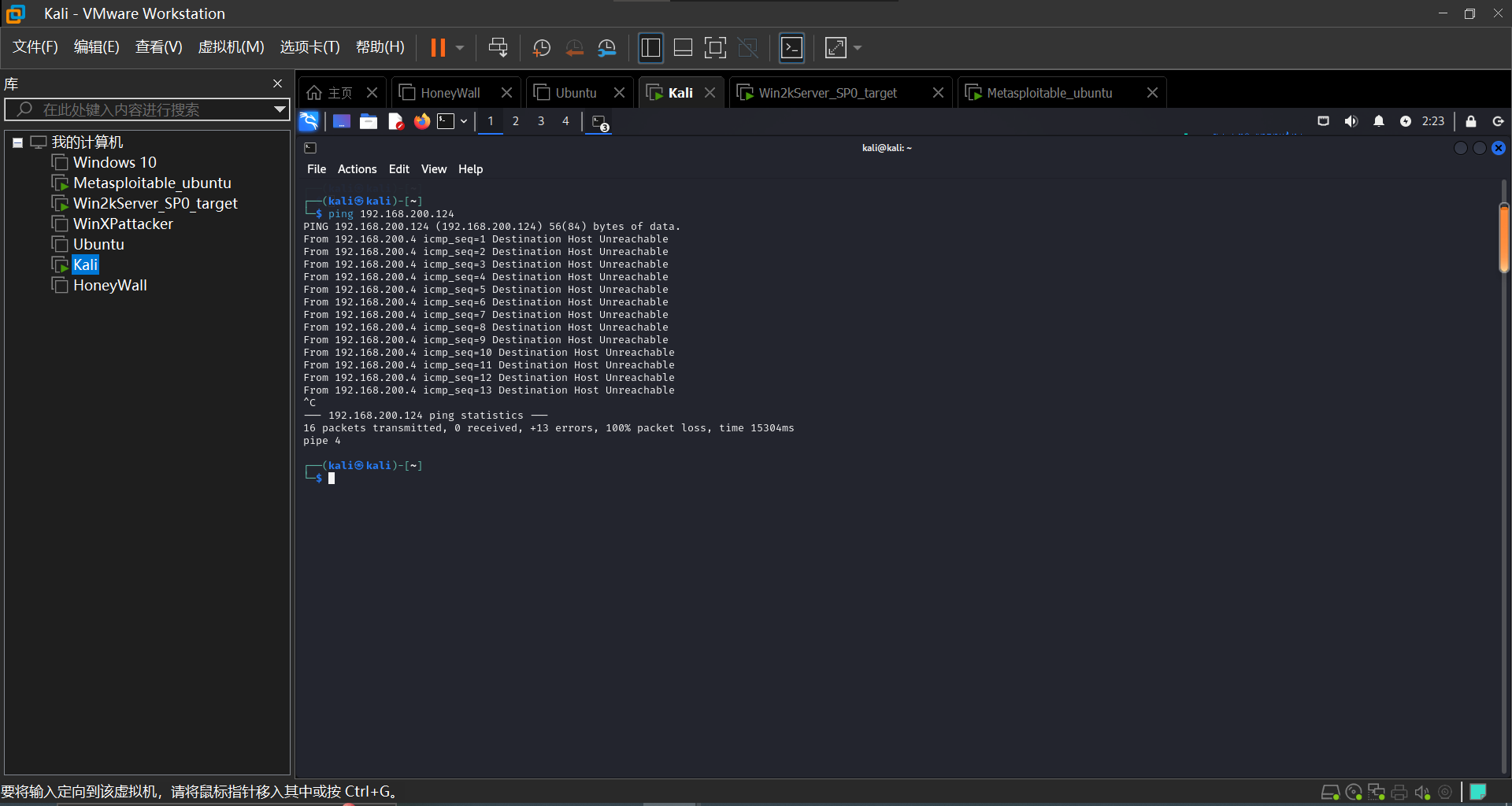Open the Kali applications menu dragon icon

tap(309, 121)
